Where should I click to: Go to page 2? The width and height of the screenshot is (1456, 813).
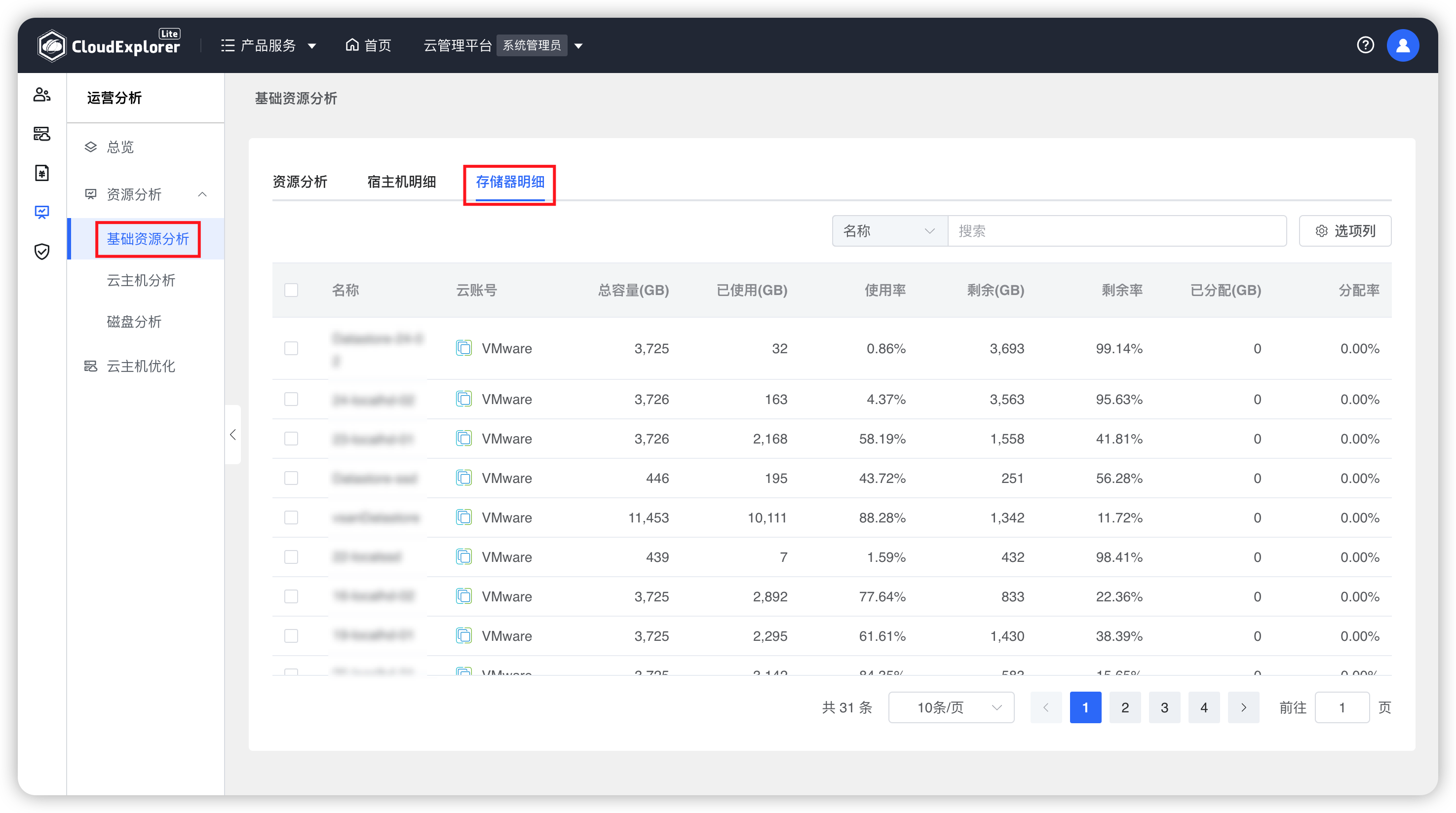coord(1125,707)
